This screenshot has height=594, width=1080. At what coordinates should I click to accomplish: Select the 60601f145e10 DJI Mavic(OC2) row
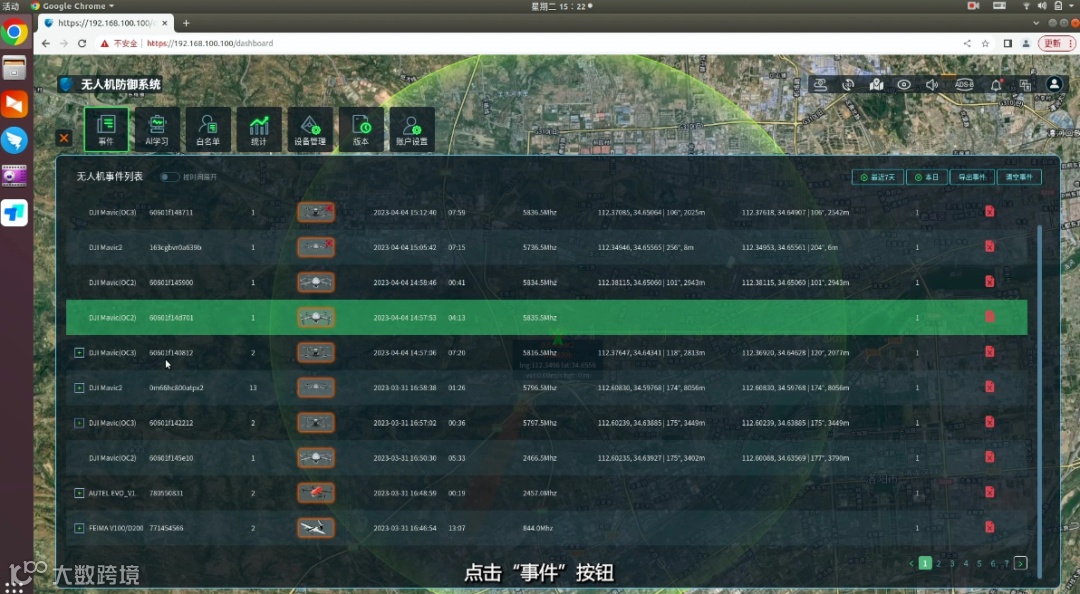[547, 458]
